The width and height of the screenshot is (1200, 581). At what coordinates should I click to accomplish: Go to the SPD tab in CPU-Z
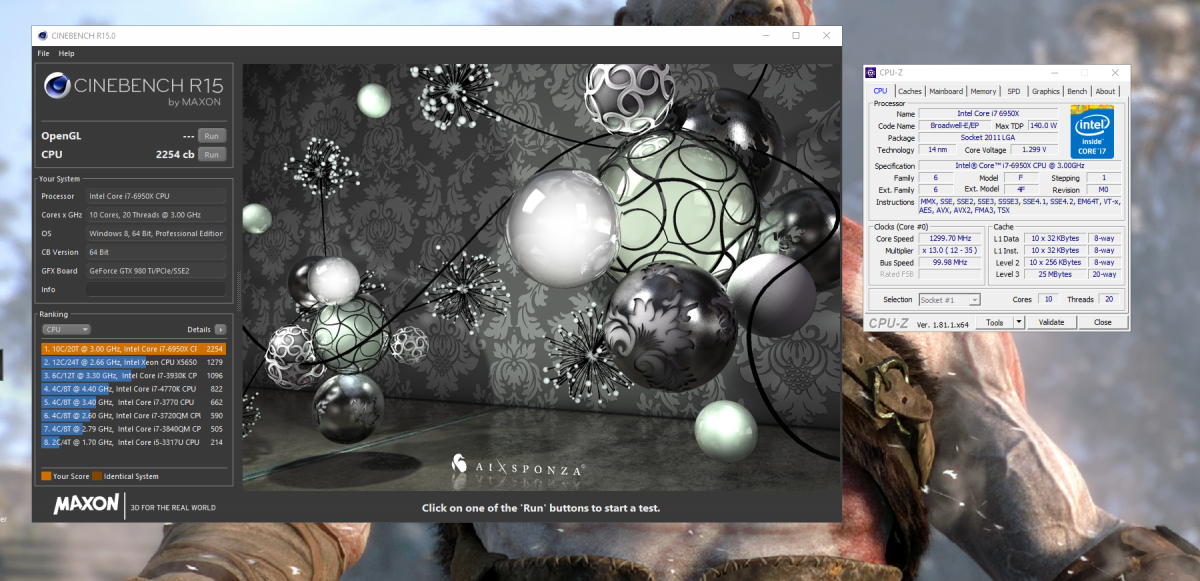click(x=1014, y=91)
